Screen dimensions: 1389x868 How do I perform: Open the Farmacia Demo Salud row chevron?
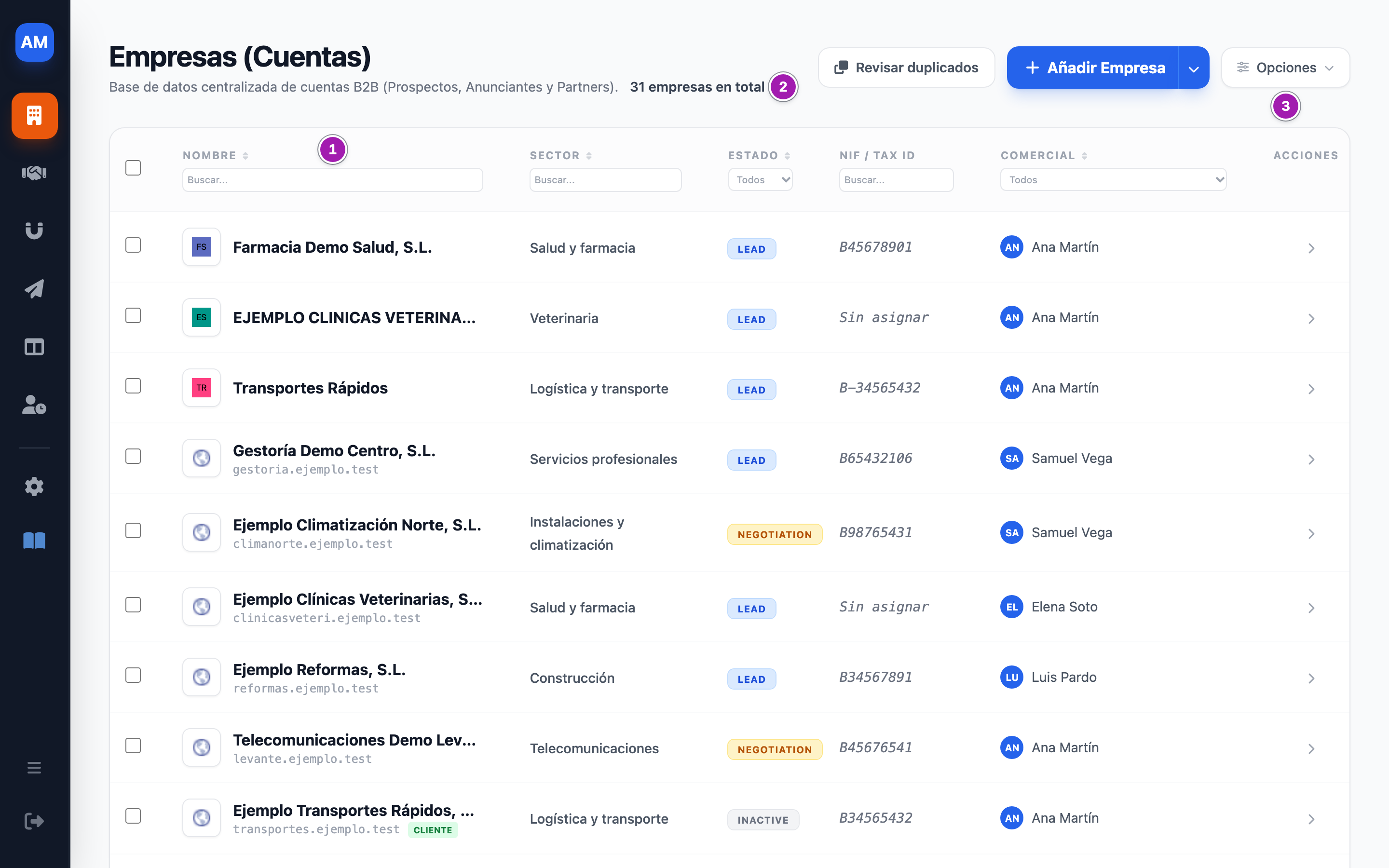click(x=1311, y=248)
